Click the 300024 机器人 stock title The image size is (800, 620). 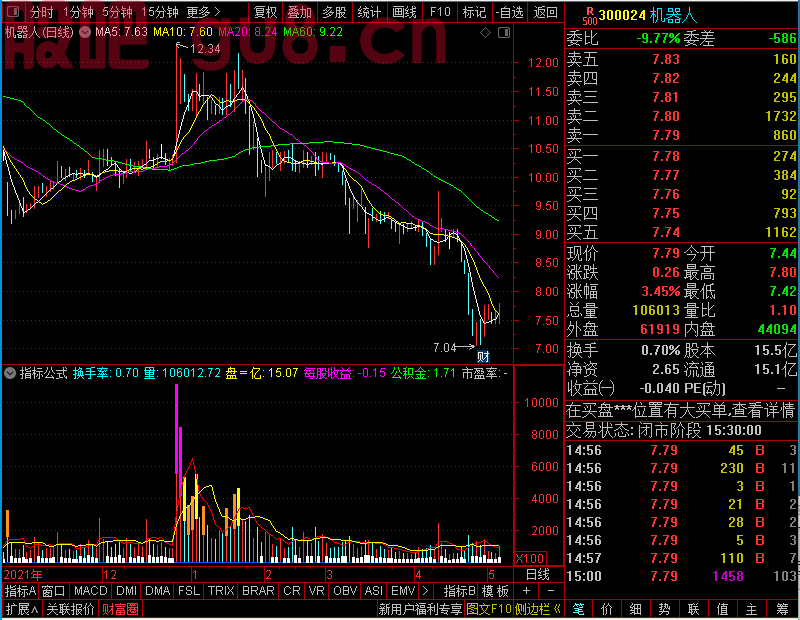[x=647, y=16]
